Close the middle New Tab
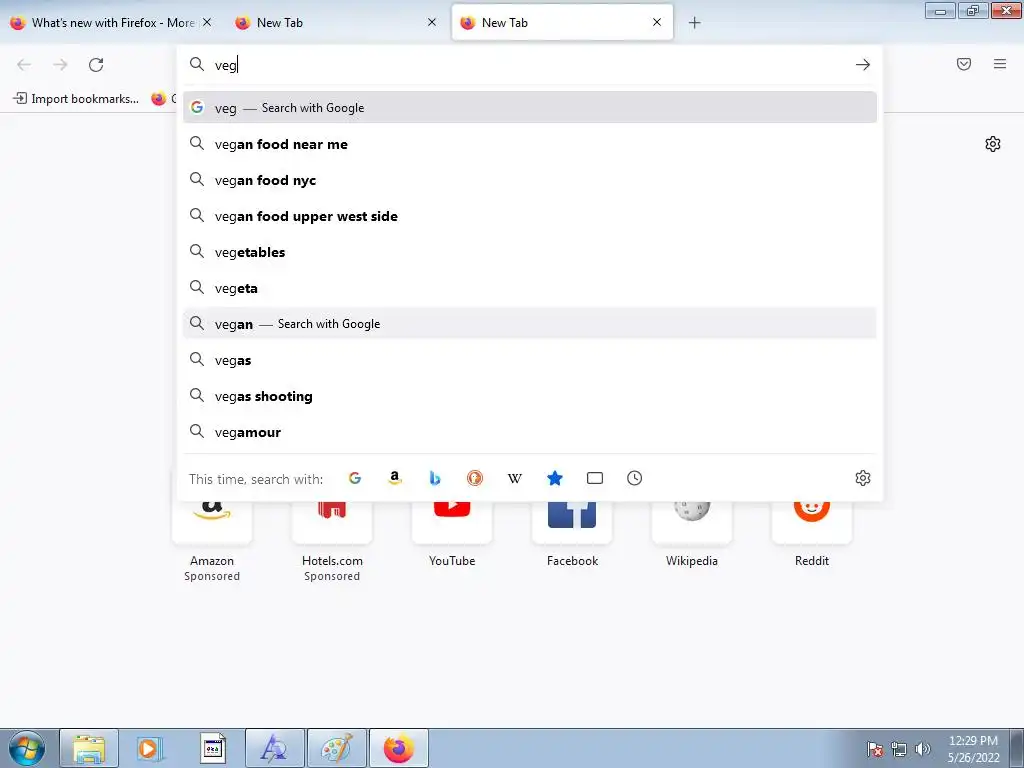 point(432,22)
